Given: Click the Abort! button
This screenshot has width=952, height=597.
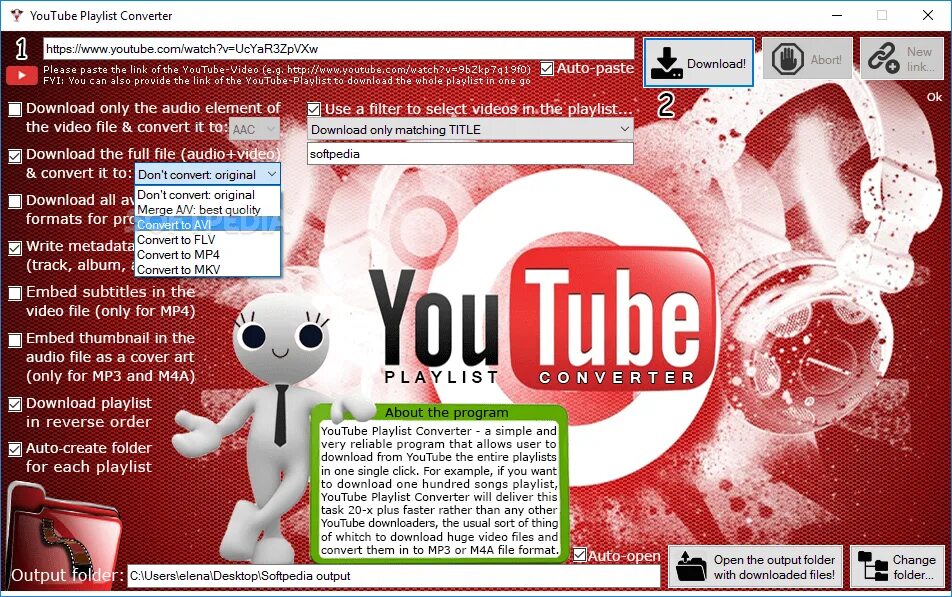Looking at the screenshot, I should tap(807, 59).
